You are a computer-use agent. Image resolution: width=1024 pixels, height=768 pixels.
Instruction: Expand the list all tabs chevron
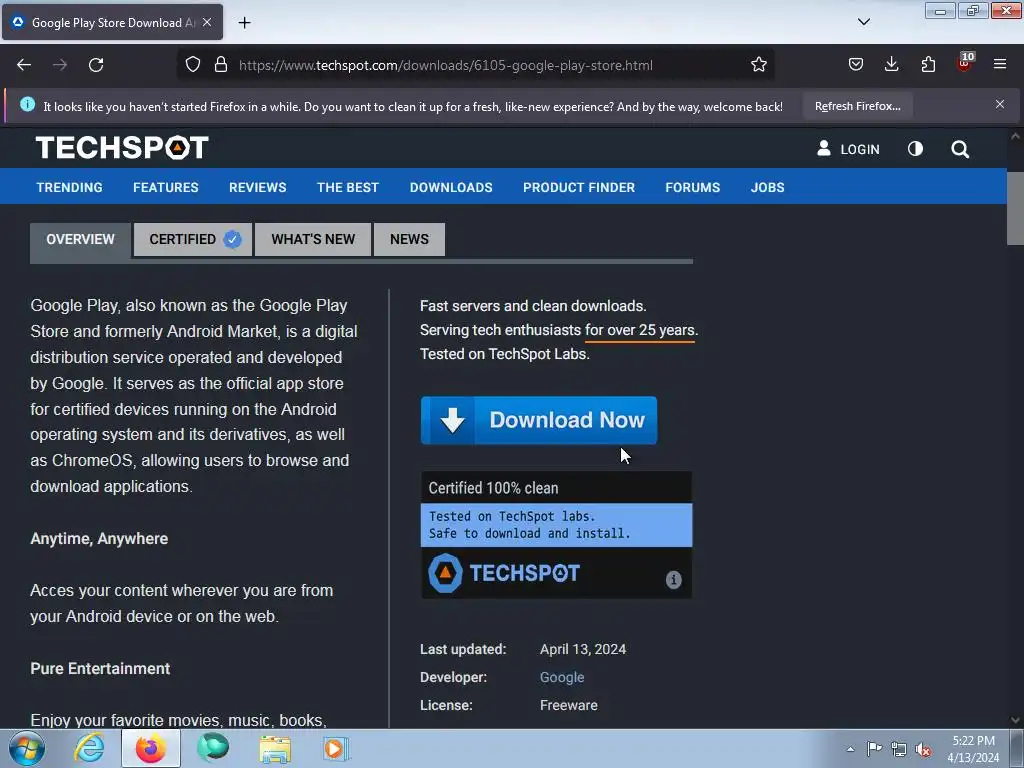(863, 22)
